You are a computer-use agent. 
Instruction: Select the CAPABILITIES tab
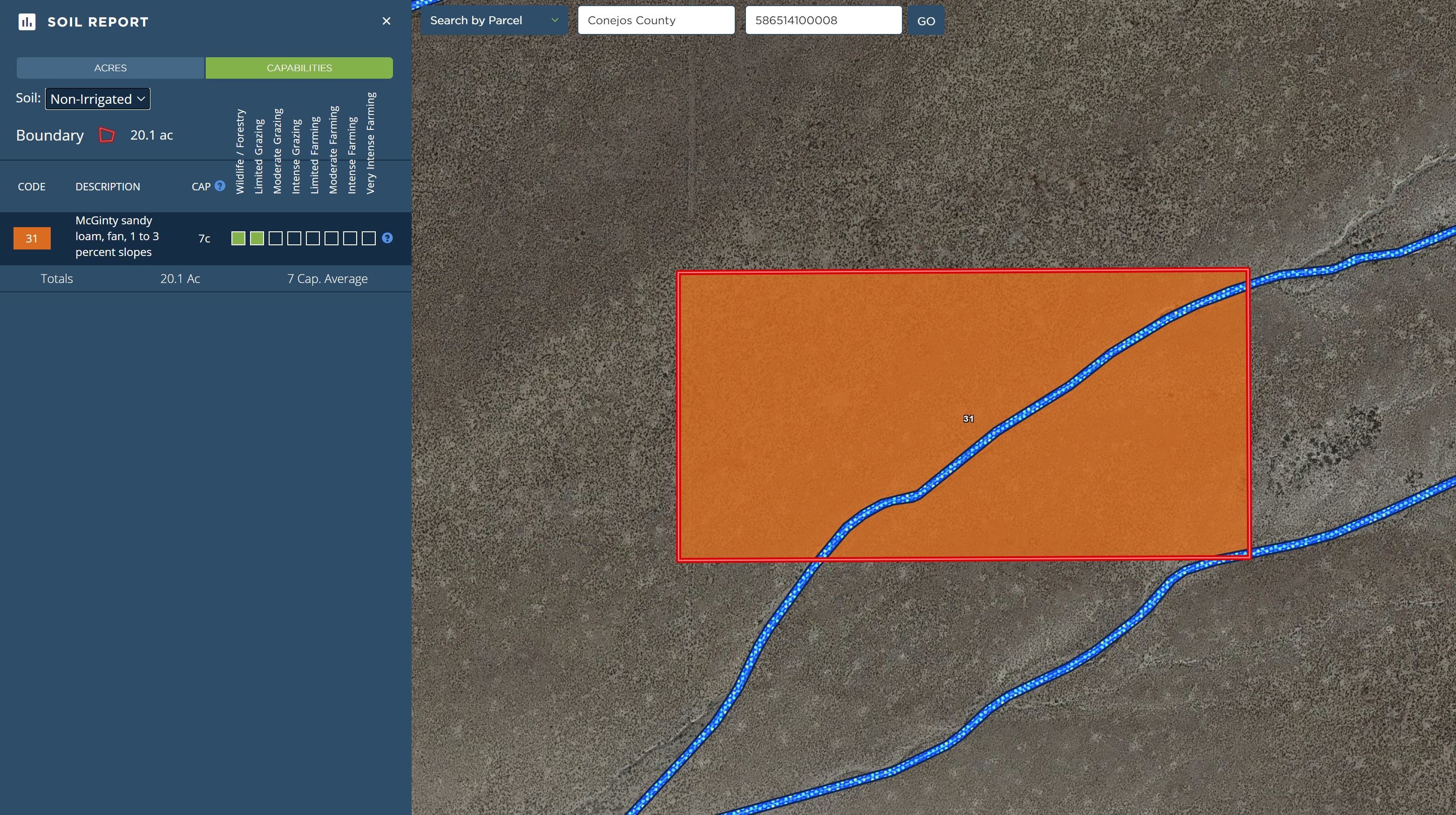pyautogui.click(x=299, y=68)
